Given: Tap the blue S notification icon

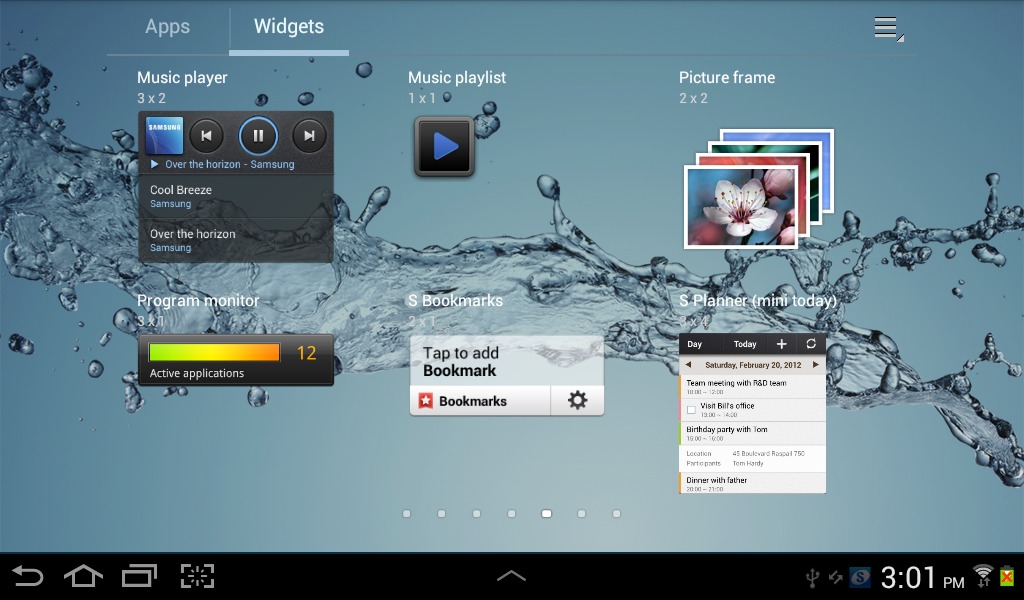Looking at the screenshot, I should click(859, 577).
